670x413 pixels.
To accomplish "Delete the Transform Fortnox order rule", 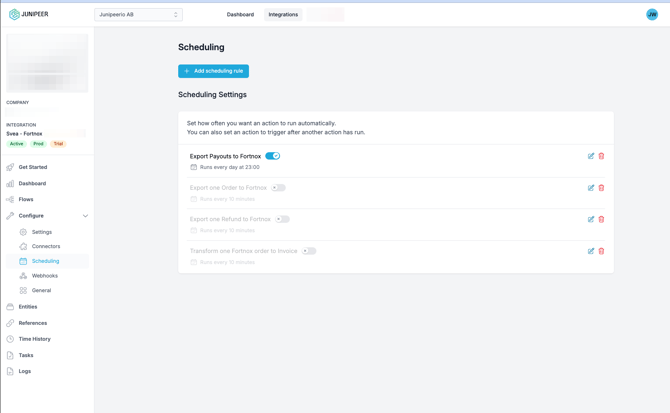I will click(601, 251).
